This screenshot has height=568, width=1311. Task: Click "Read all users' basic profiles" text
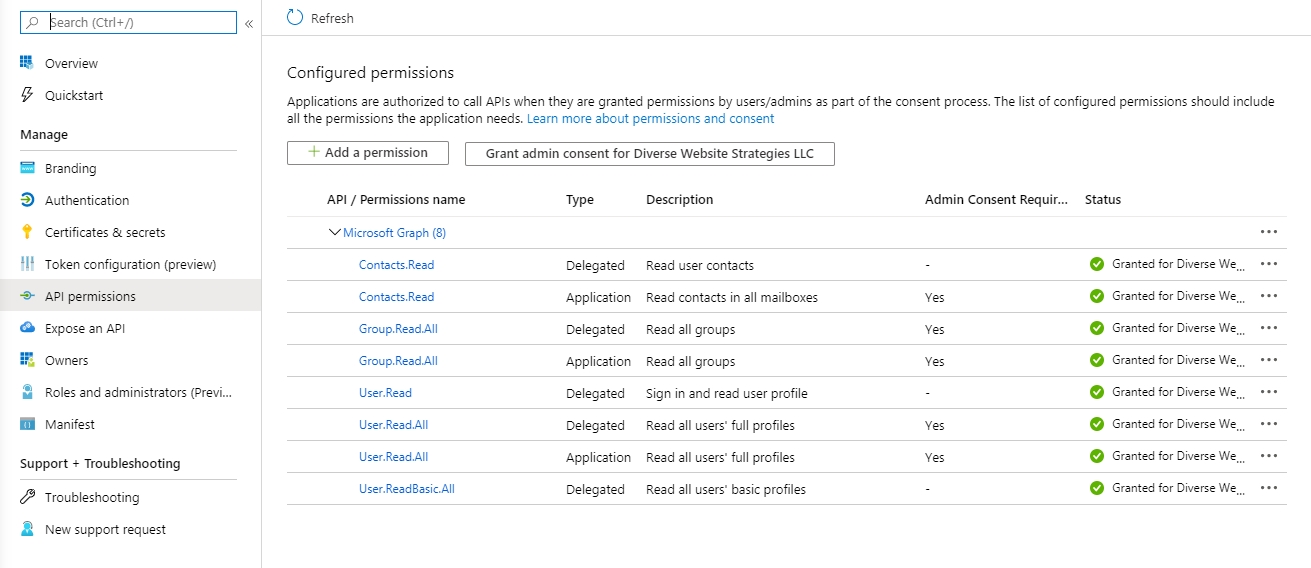(726, 489)
